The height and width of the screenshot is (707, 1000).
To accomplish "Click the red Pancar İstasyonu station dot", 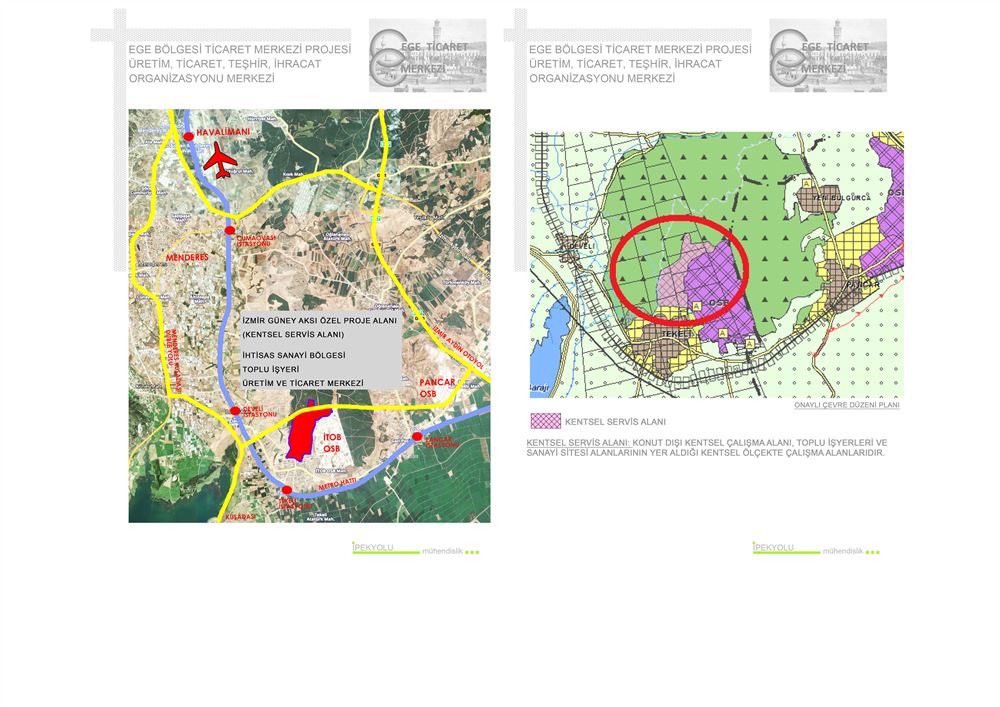I will click(417, 437).
